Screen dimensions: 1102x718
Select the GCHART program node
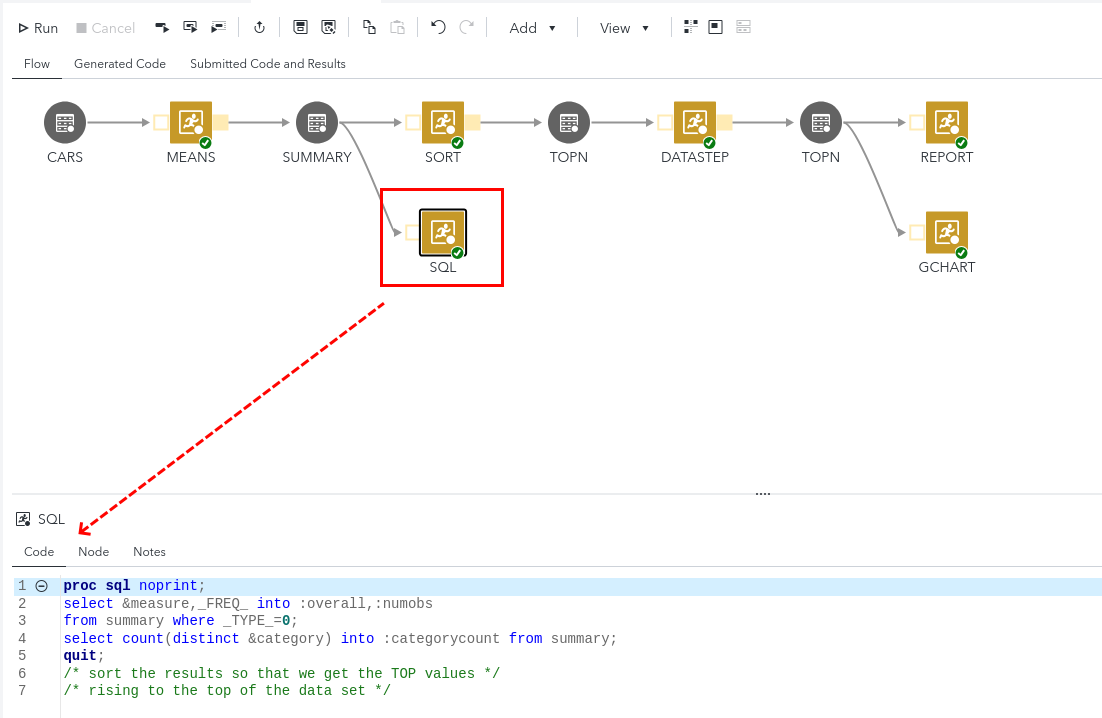pyautogui.click(x=946, y=232)
